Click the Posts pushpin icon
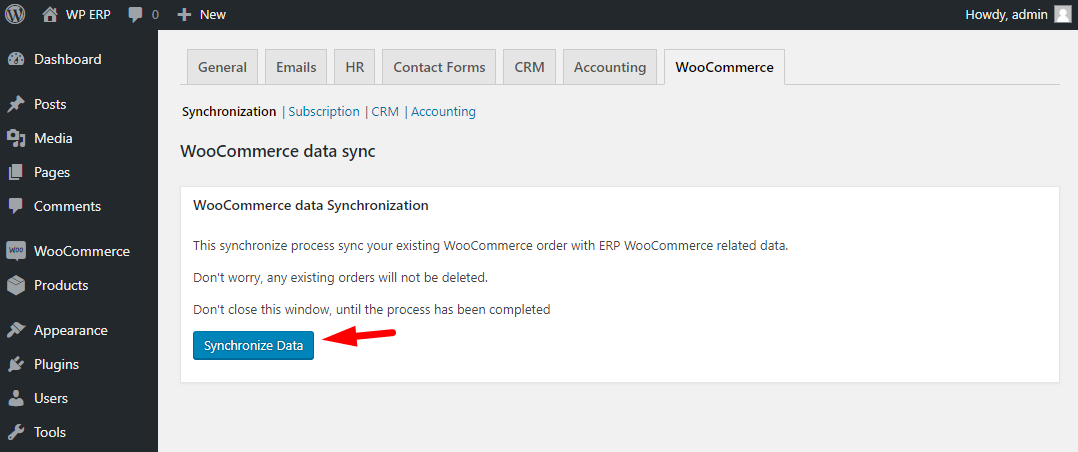The height and width of the screenshot is (452, 1078). pos(16,105)
